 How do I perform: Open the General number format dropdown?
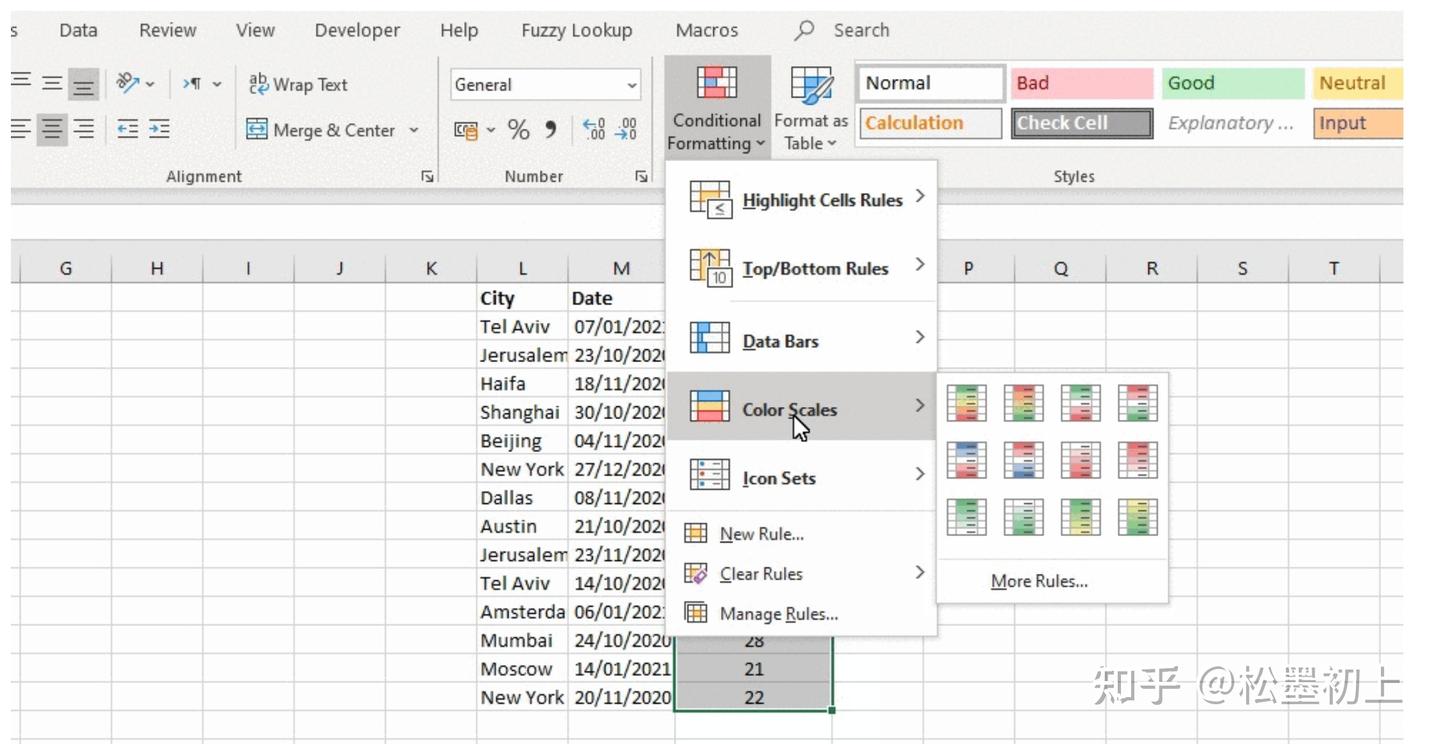630,84
